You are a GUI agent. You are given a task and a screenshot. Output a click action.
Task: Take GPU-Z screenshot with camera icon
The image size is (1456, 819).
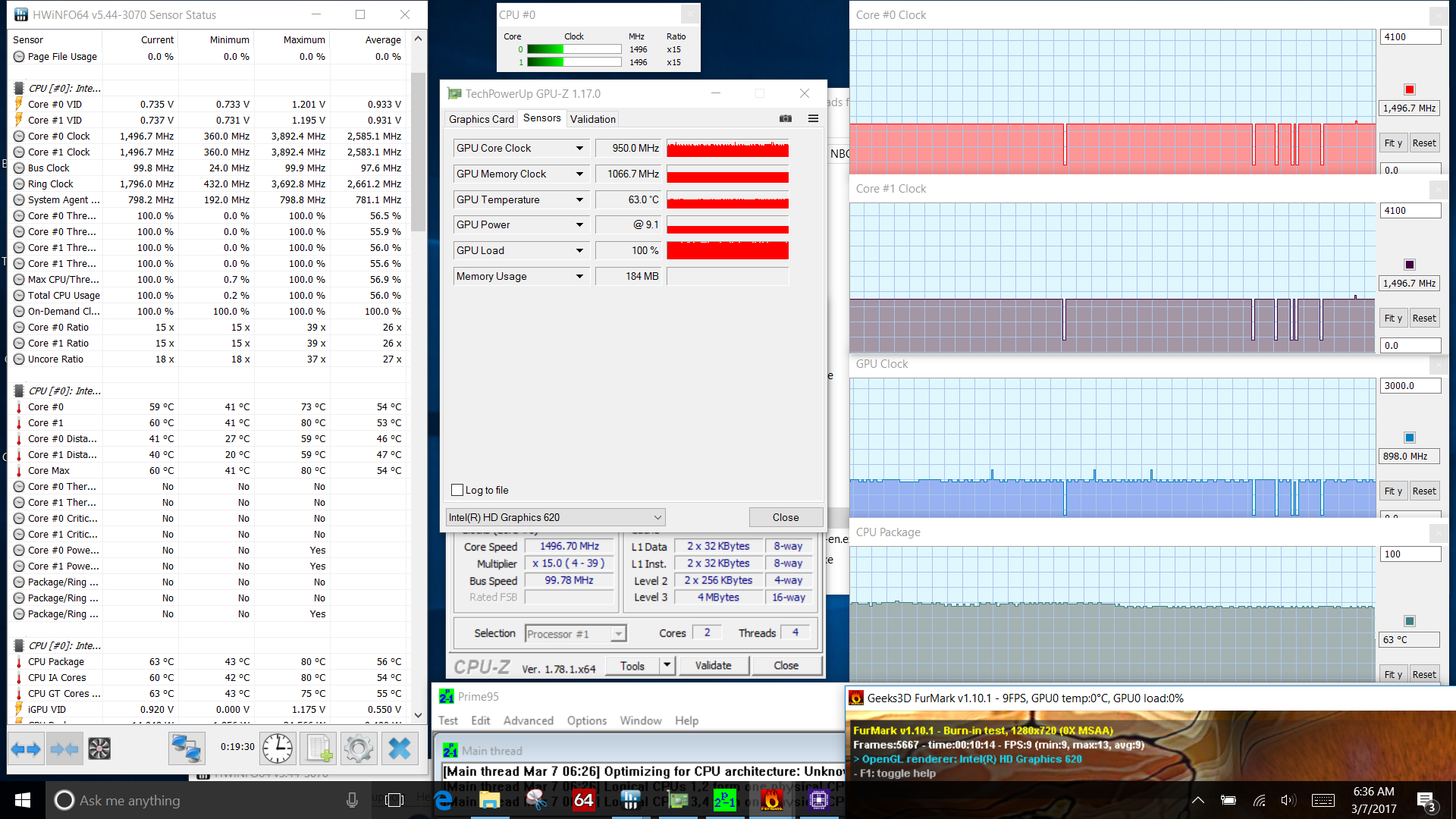point(786,118)
